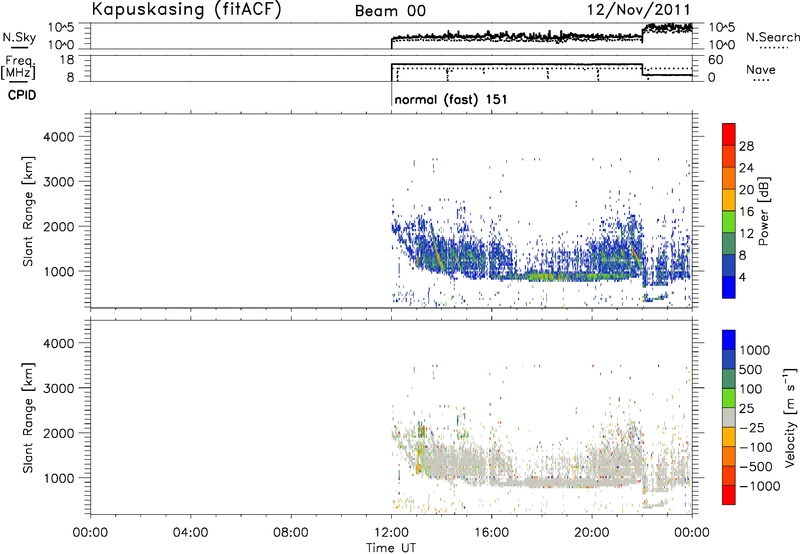Click 'Slant Range [km]' label of power panel

pos(28,211)
